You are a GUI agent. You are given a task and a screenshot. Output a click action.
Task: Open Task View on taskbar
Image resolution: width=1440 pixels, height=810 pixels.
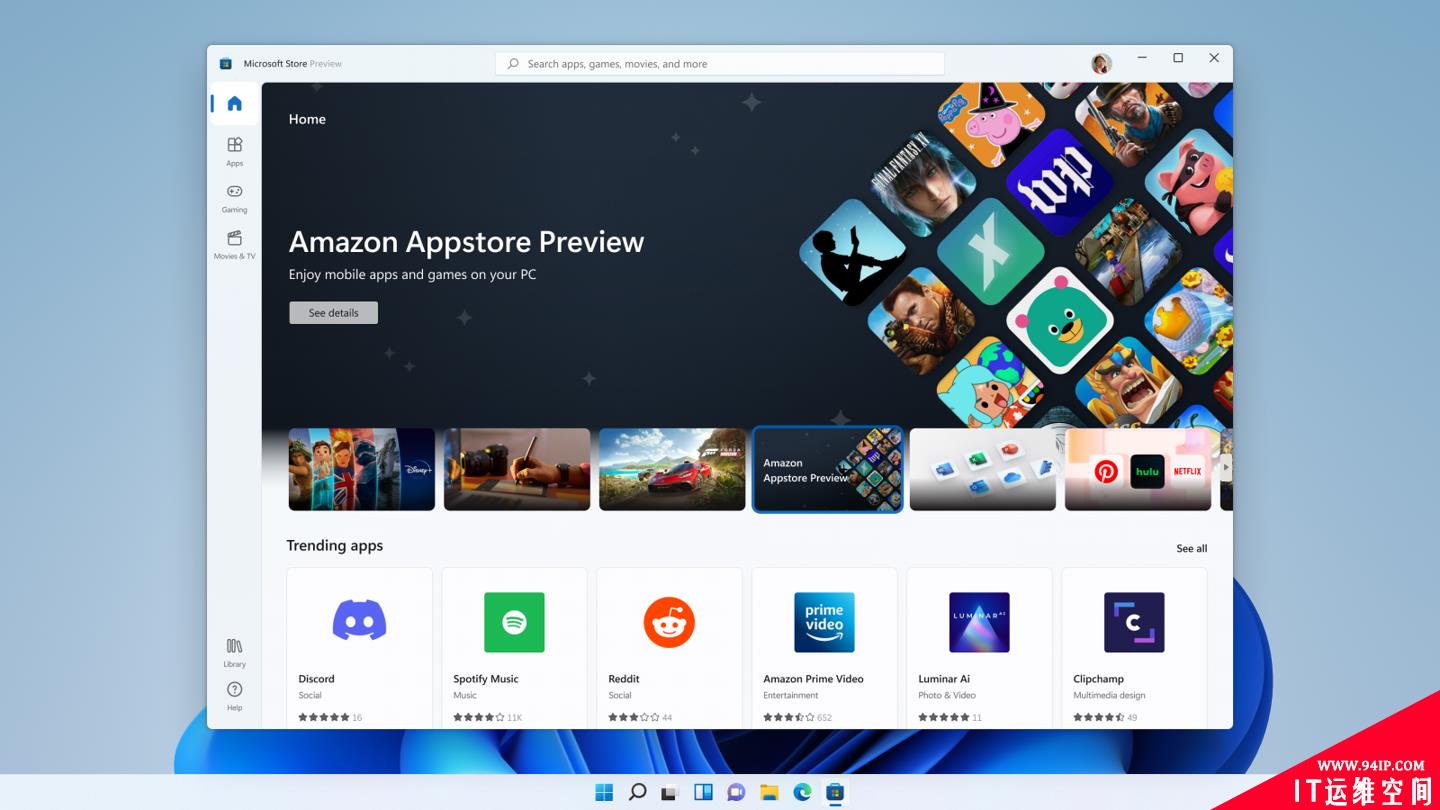[x=670, y=792]
